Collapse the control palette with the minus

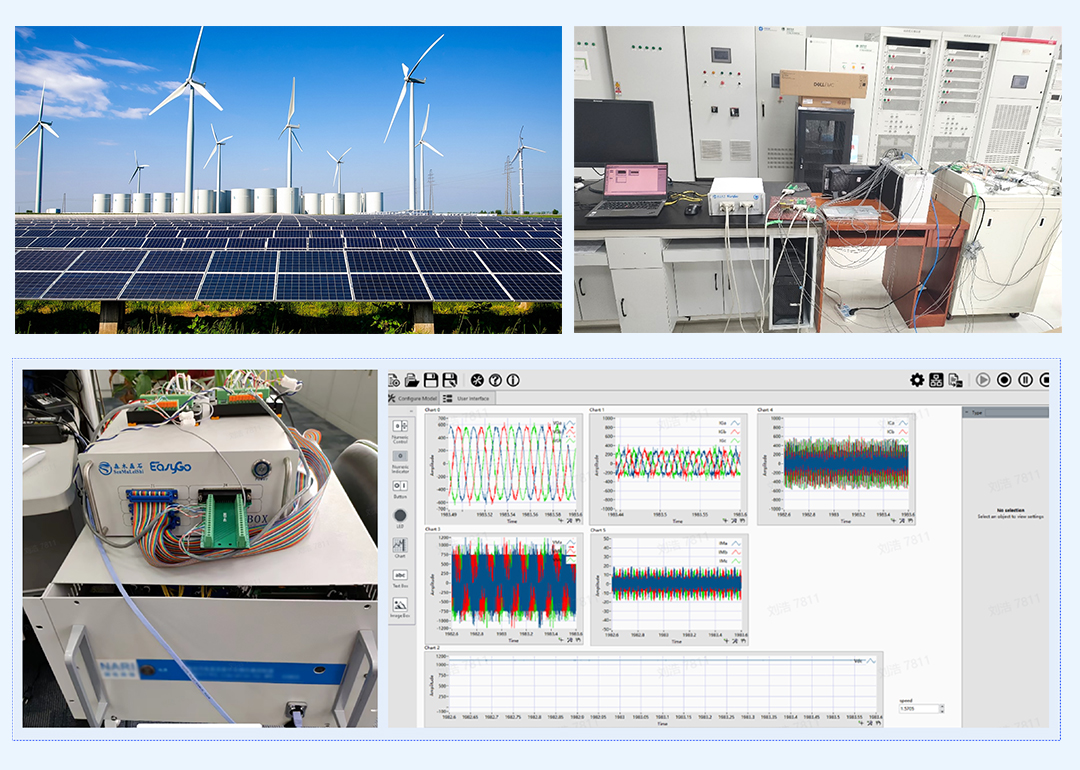pos(412,411)
